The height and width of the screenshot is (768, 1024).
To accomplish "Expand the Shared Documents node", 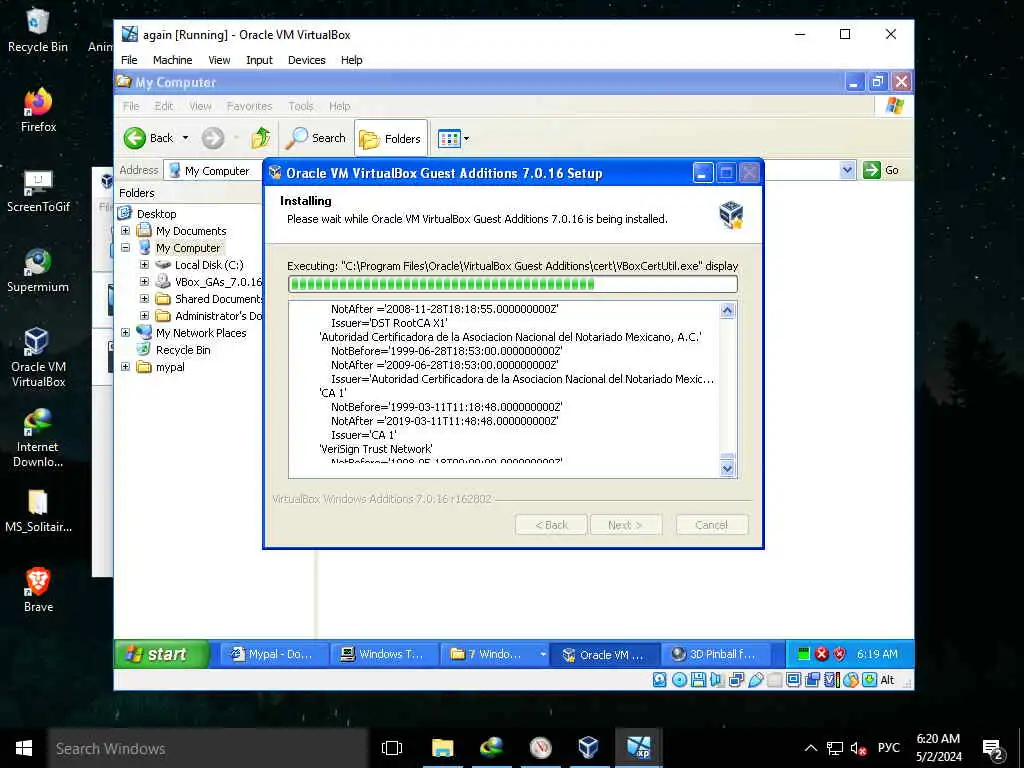I will pos(144,298).
